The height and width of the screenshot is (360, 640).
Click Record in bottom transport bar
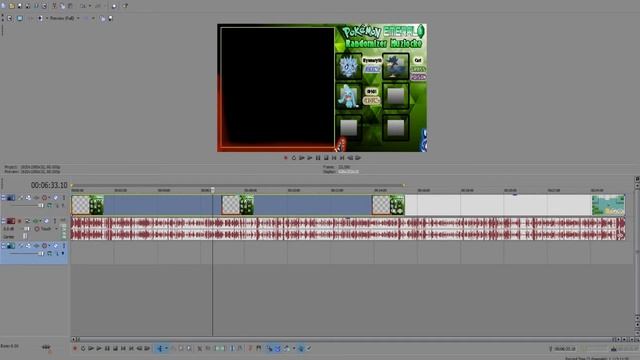[75, 349]
